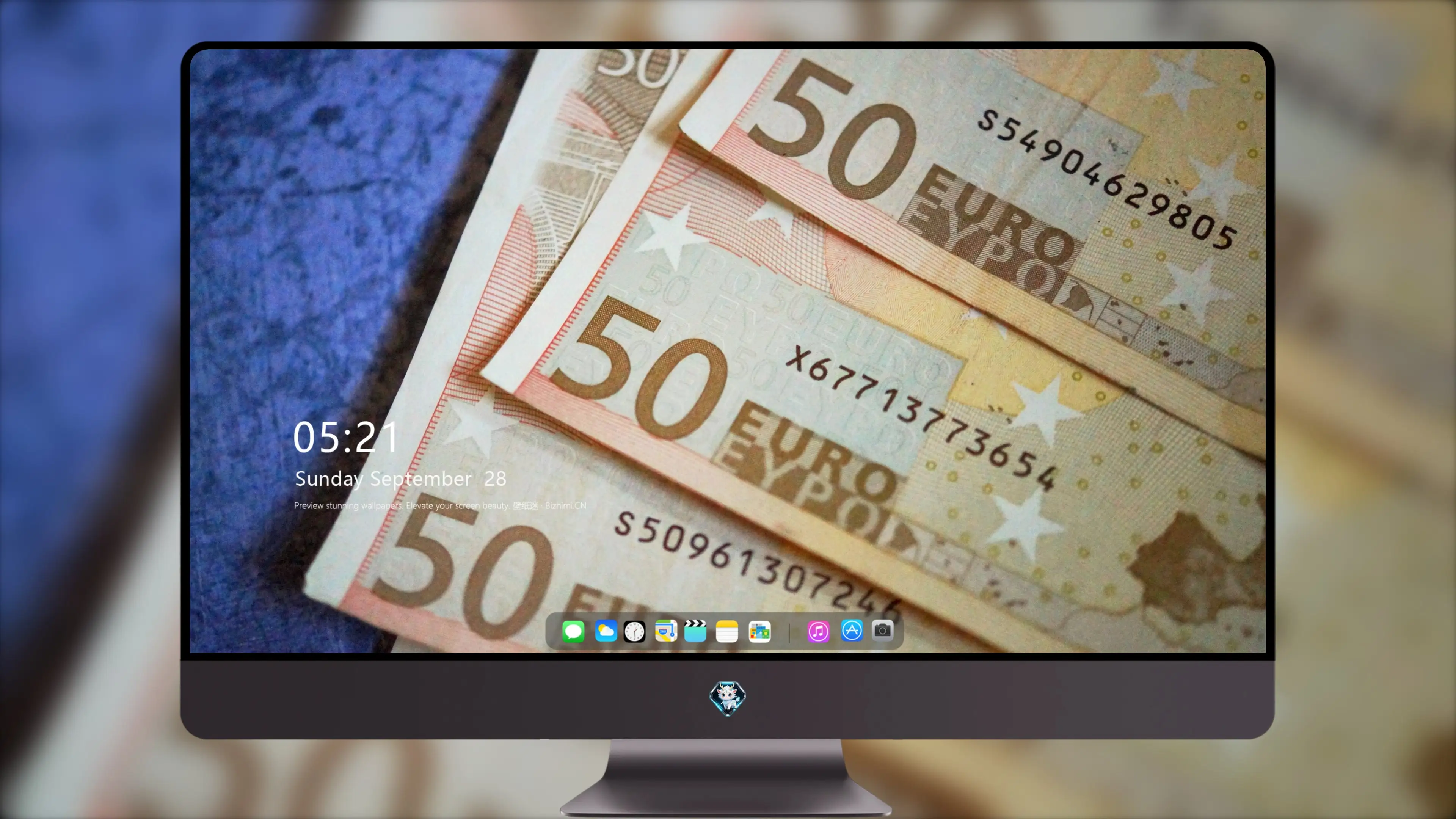This screenshot has width=1456, height=819.
Task: Open the Camera app in the dock
Action: [x=882, y=630]
